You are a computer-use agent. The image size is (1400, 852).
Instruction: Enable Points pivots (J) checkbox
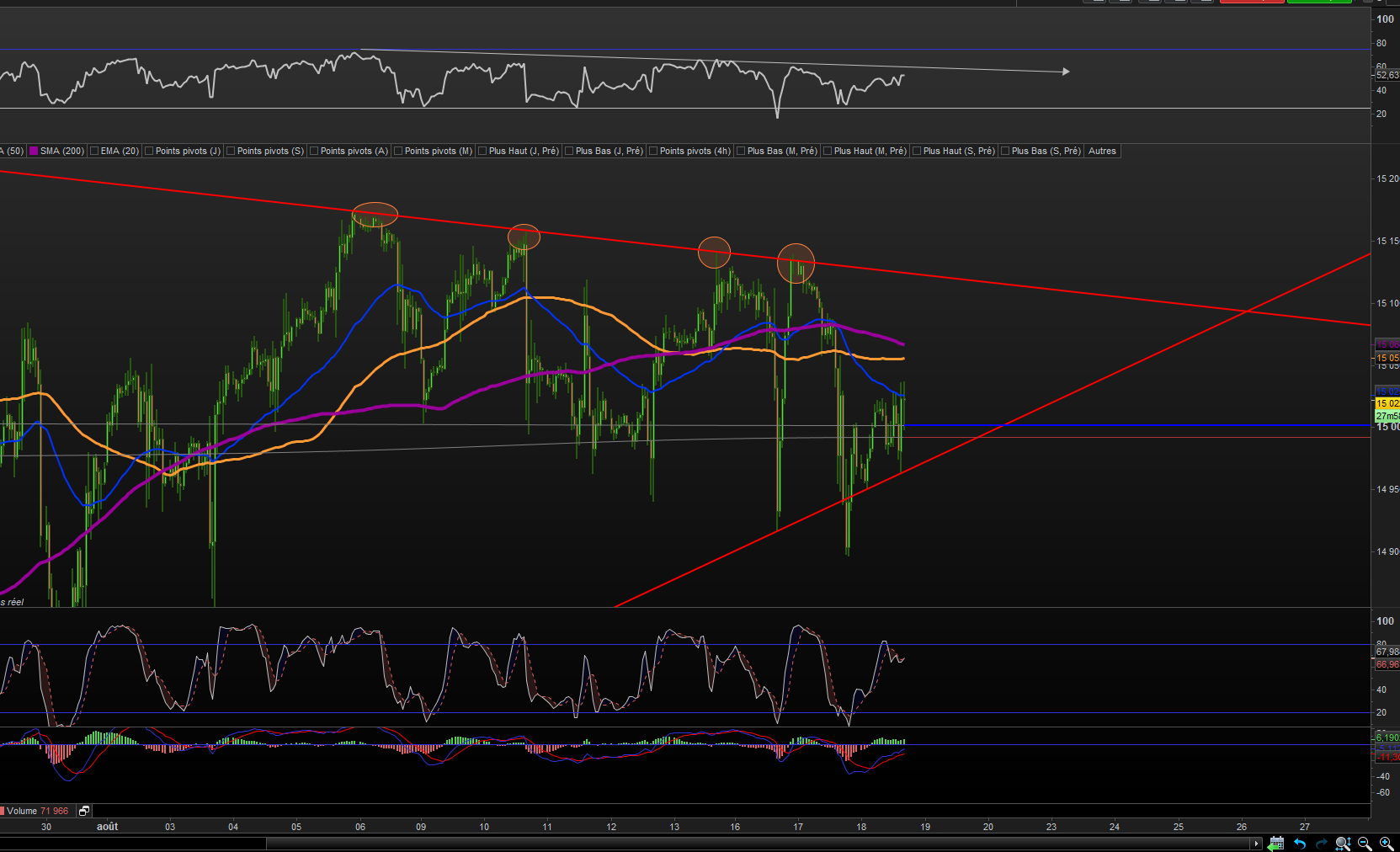[x=149, y=152]
